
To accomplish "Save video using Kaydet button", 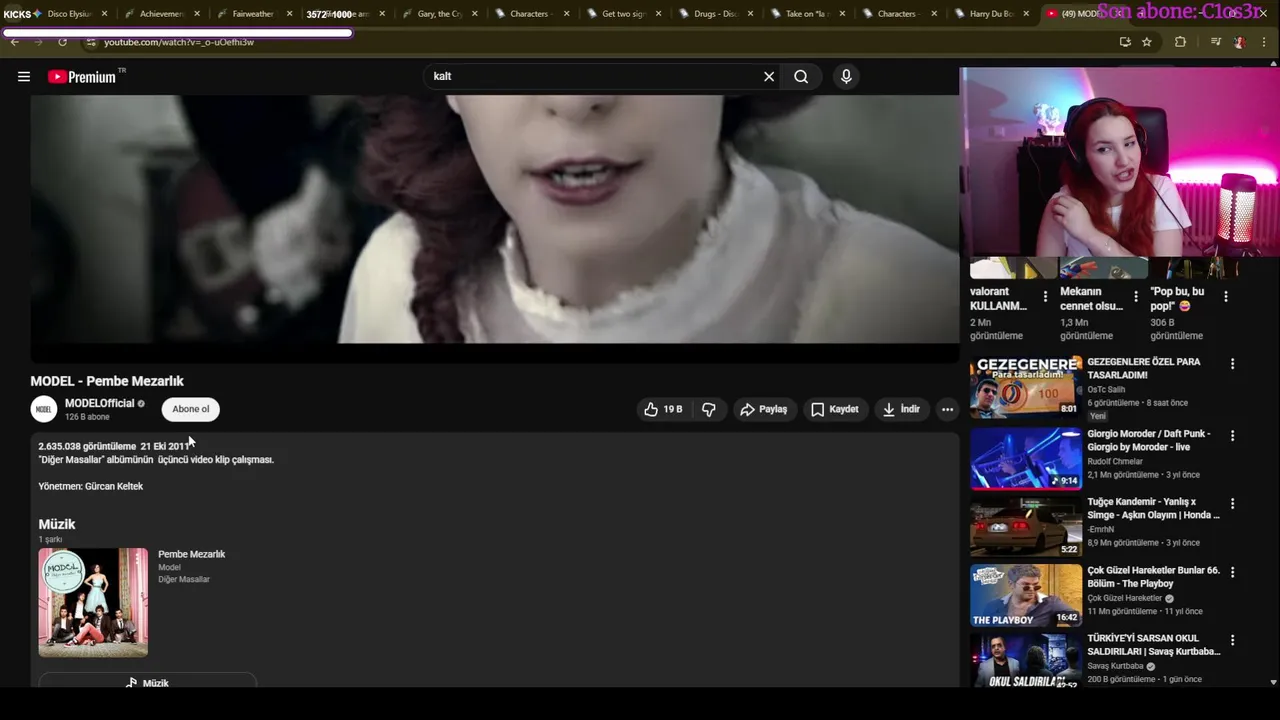I will tap(834, 409).
